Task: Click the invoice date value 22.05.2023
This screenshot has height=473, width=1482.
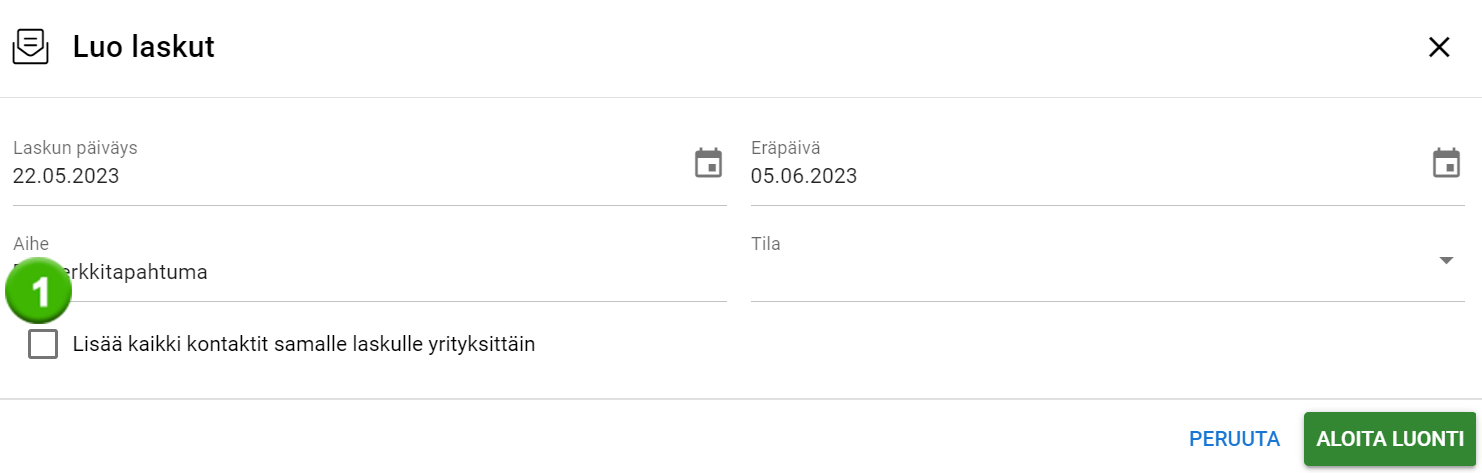Action: point(66,176)
